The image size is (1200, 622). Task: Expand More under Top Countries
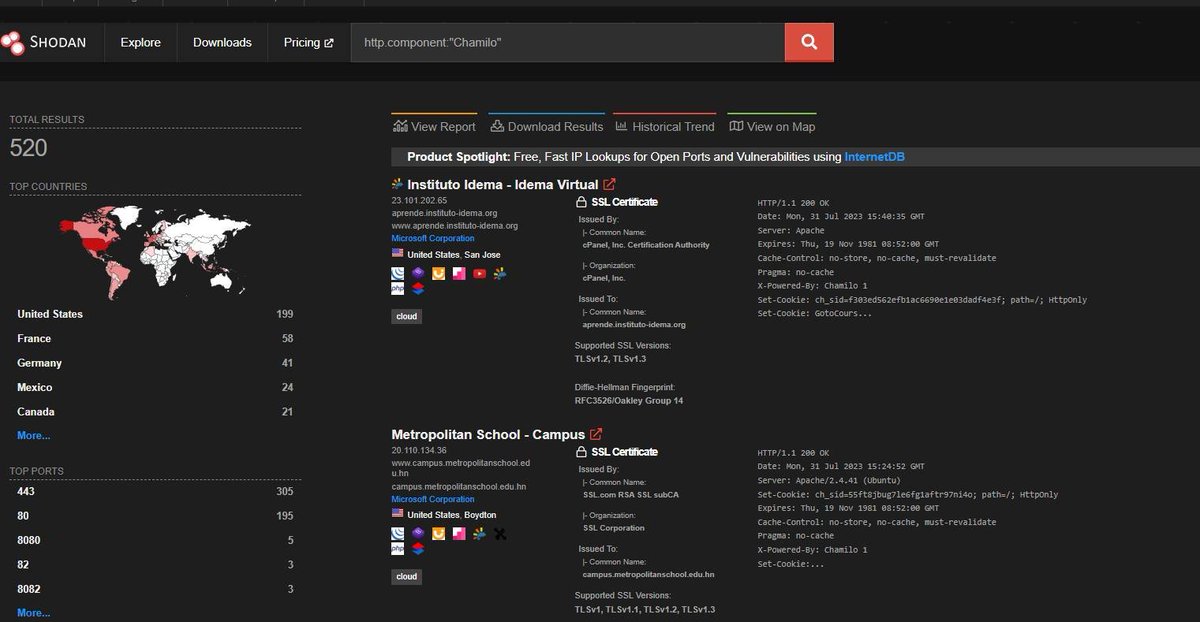[x=34, y=436]
